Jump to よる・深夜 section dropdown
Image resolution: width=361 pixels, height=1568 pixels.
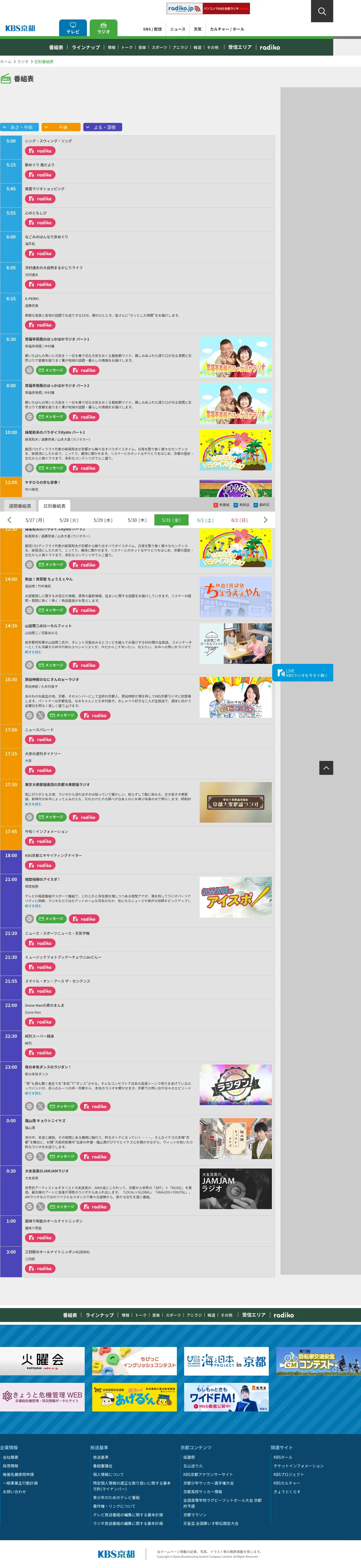[x=103, y=127]
